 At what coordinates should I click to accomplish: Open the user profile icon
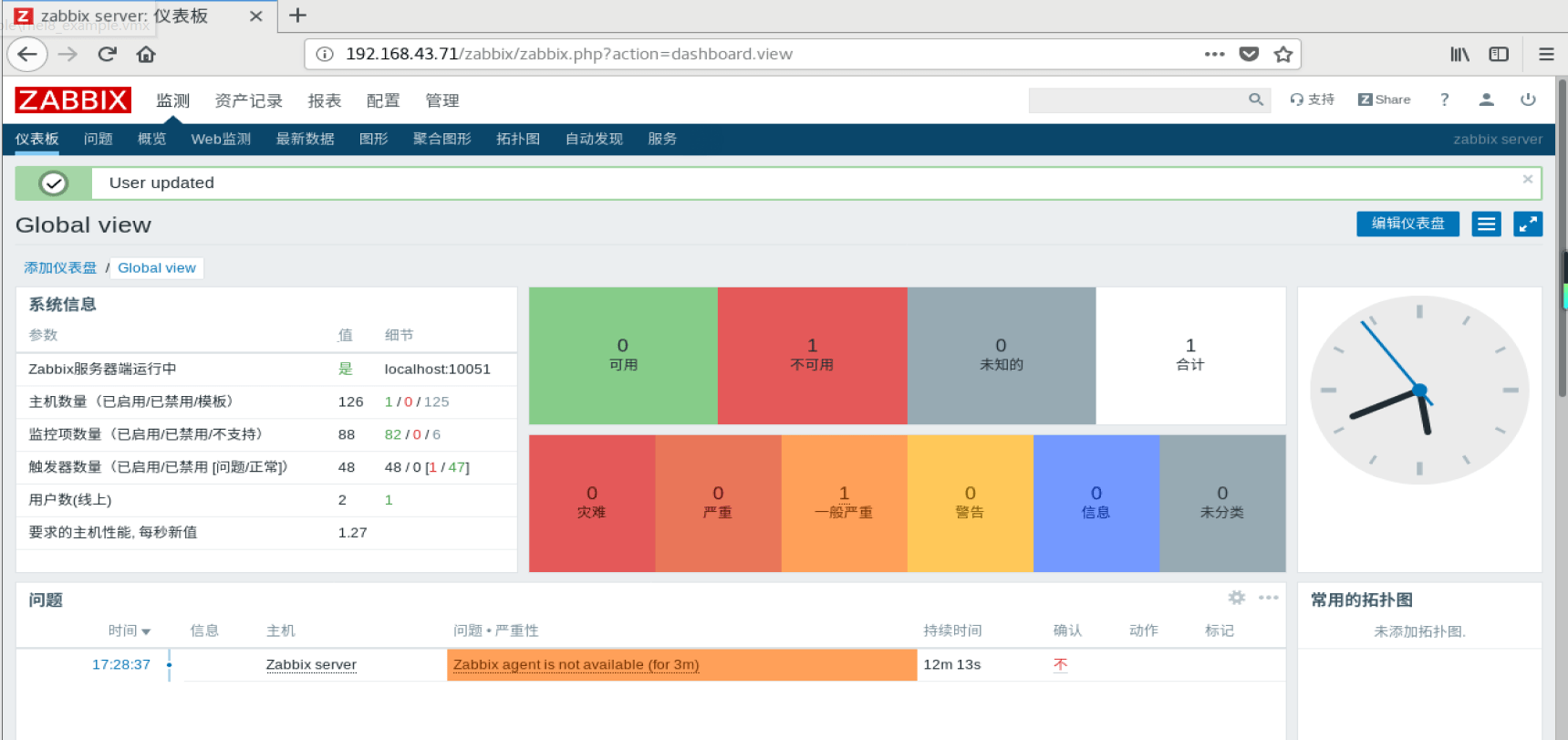tap(1486, 99)
